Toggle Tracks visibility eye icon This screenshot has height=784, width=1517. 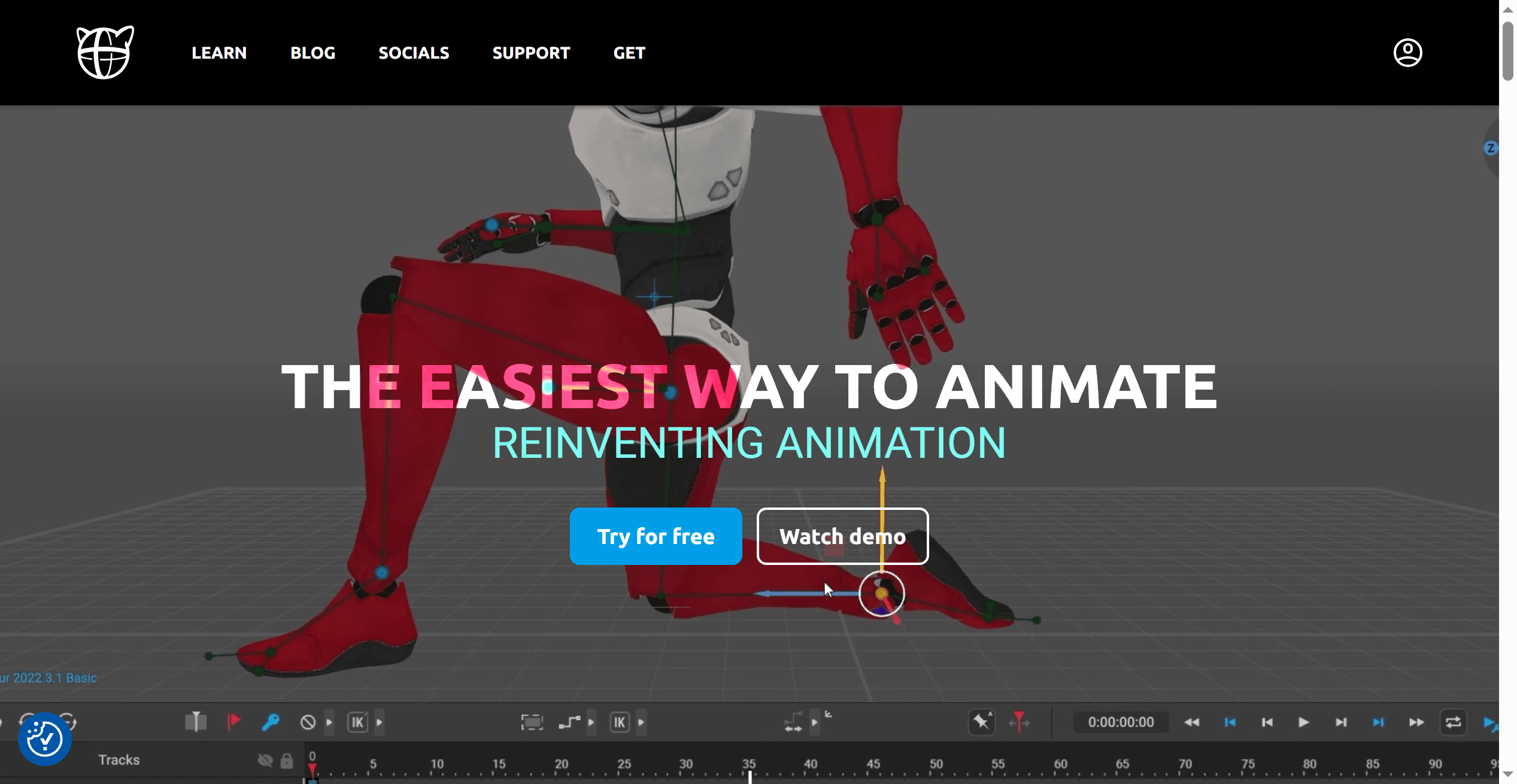(265, 760)
